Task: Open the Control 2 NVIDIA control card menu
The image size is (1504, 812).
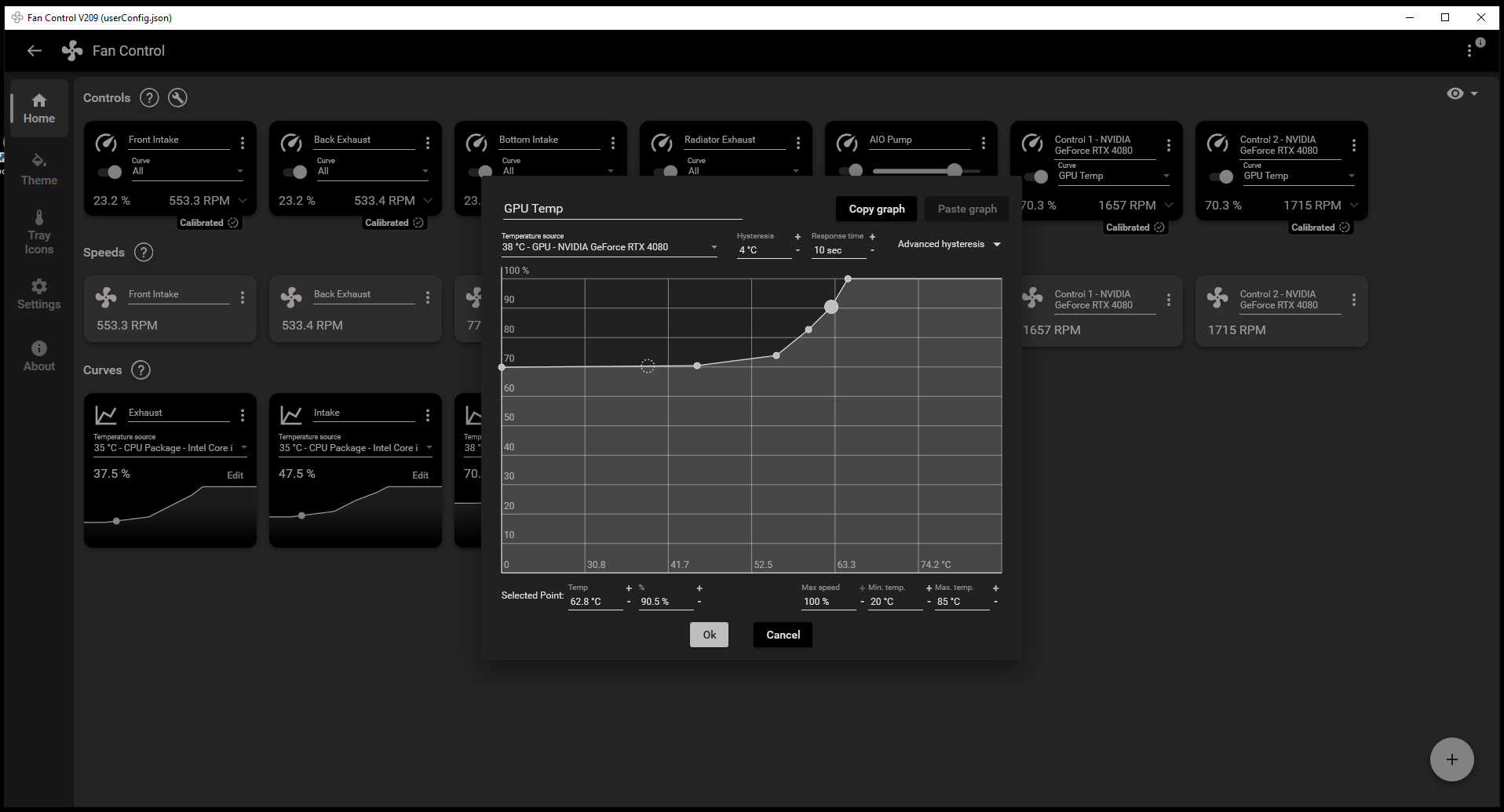Action: 1354,145
